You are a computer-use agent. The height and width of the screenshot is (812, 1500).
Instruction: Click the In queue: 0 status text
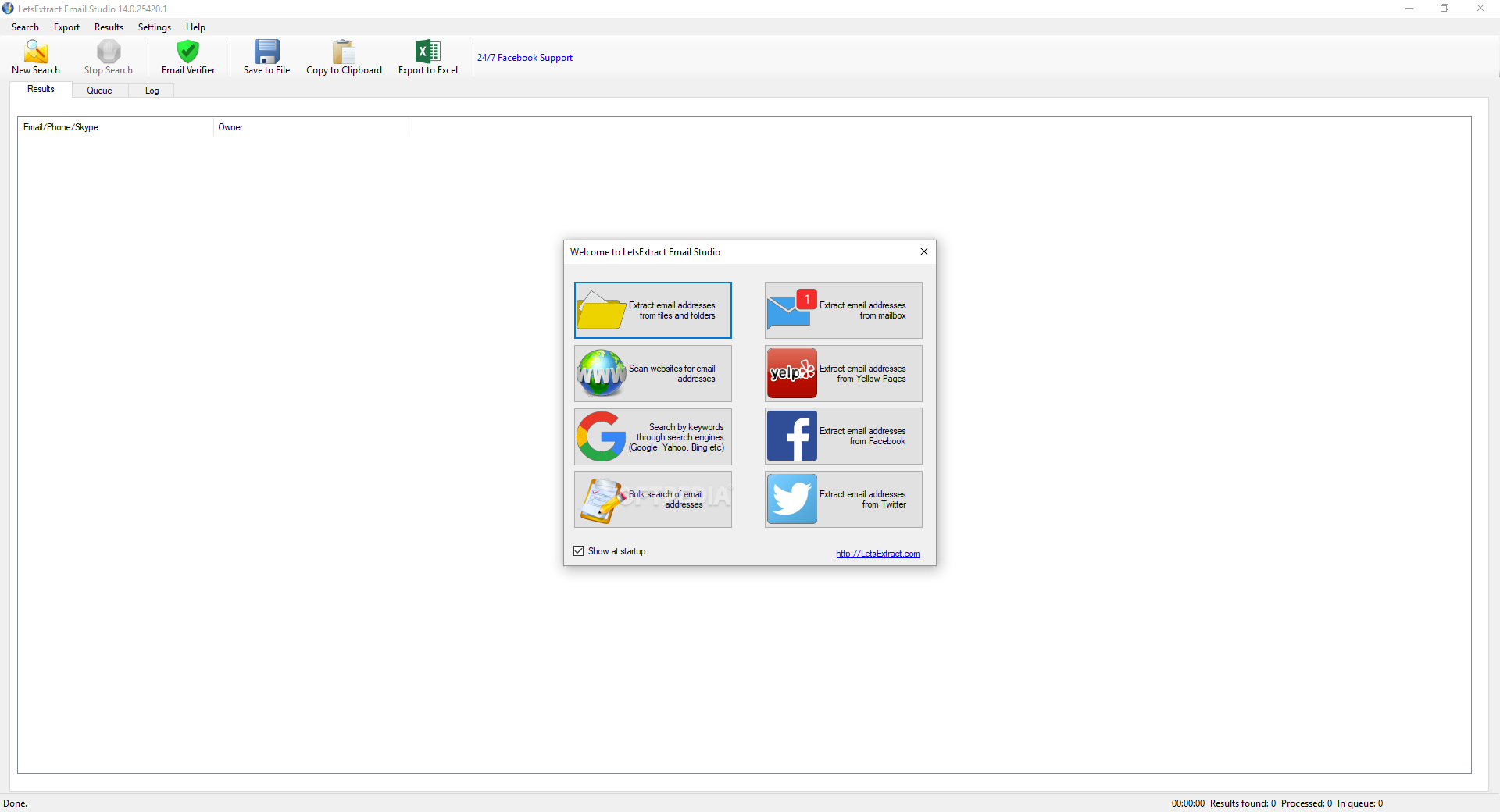pyautogui.click(x=1360, y=803)
